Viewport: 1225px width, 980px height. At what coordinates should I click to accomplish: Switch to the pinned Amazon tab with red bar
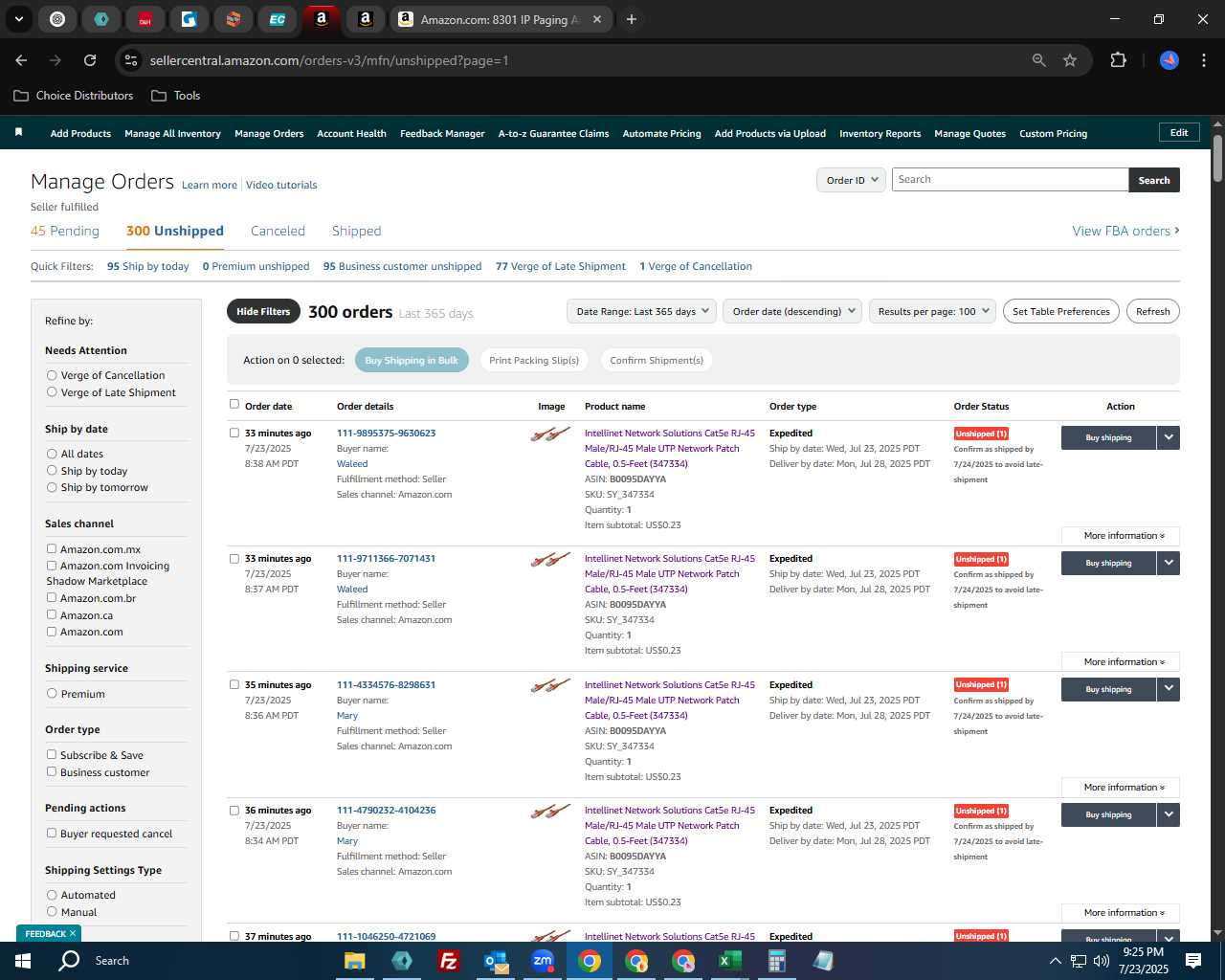coord(321,19)
